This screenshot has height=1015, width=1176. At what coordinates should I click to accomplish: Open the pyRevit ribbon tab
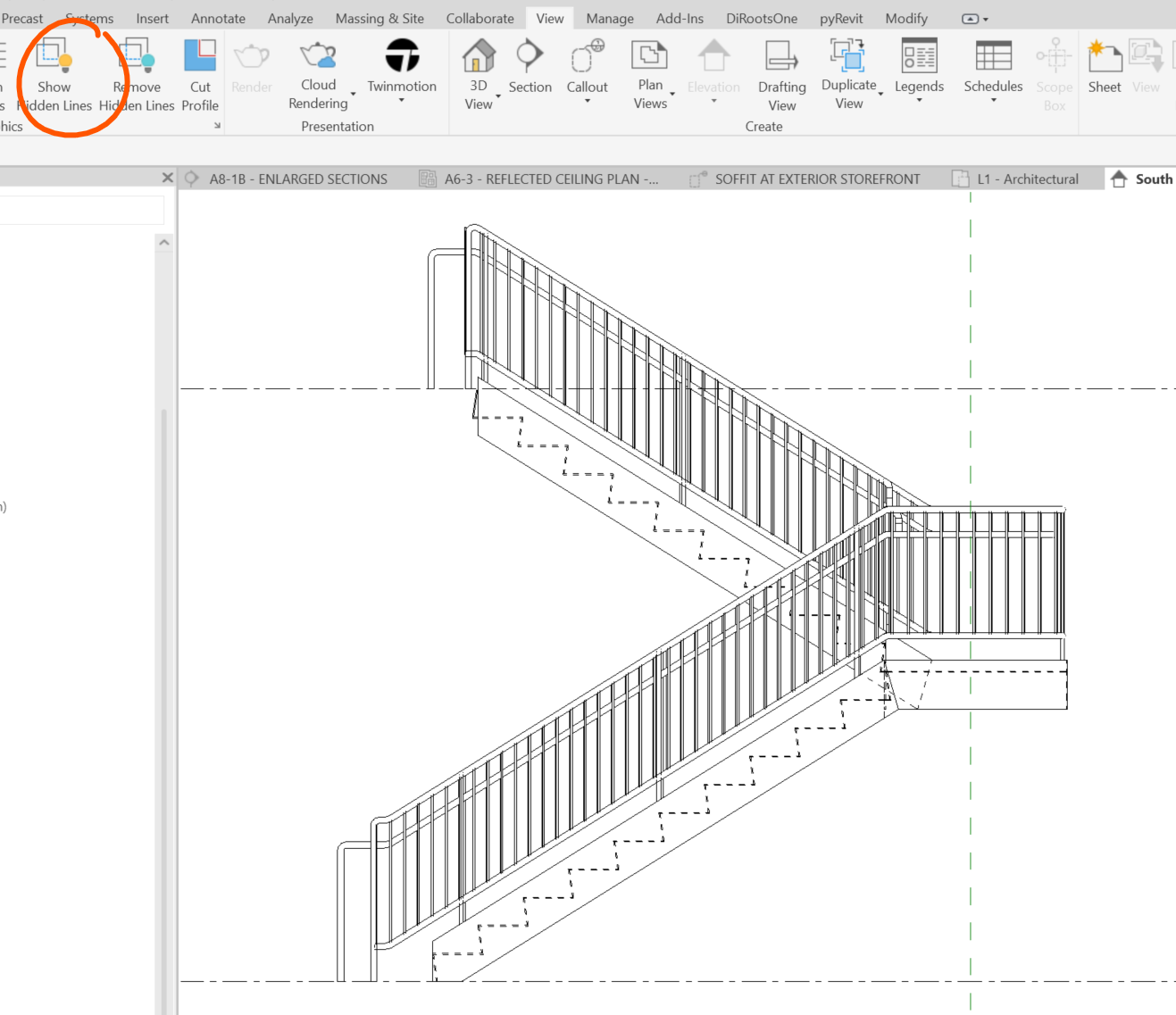point(839,18)
